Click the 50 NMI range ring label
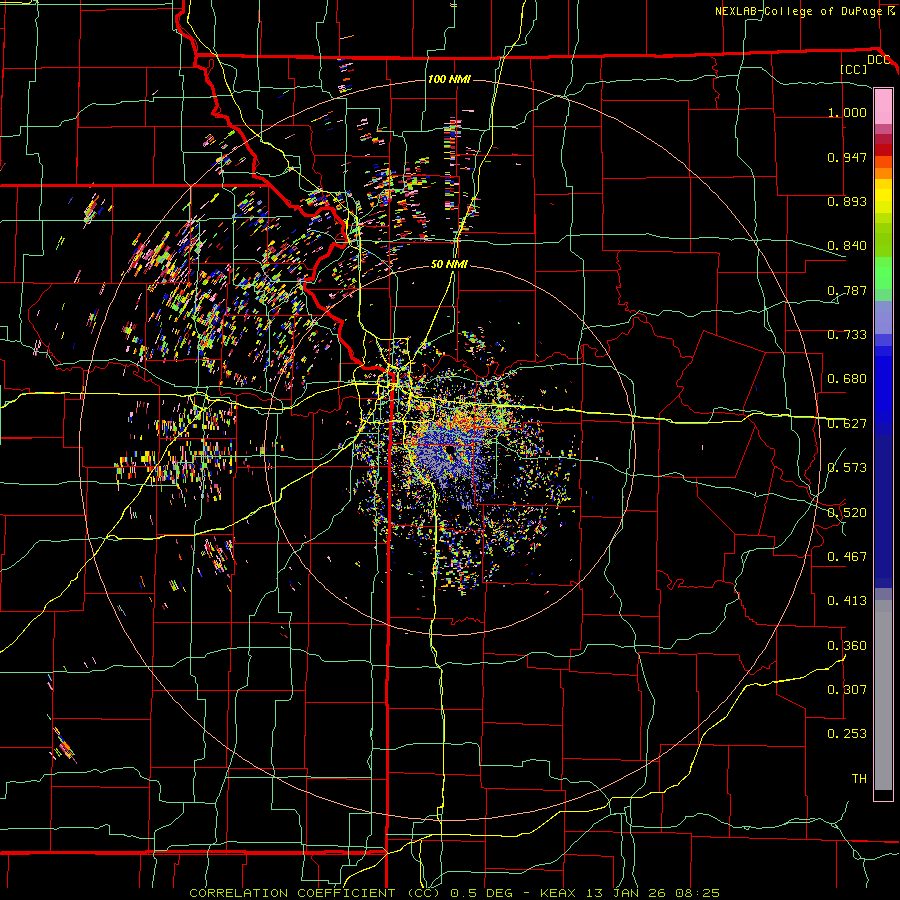Screen dimensions: 900x900 [449, 264]
